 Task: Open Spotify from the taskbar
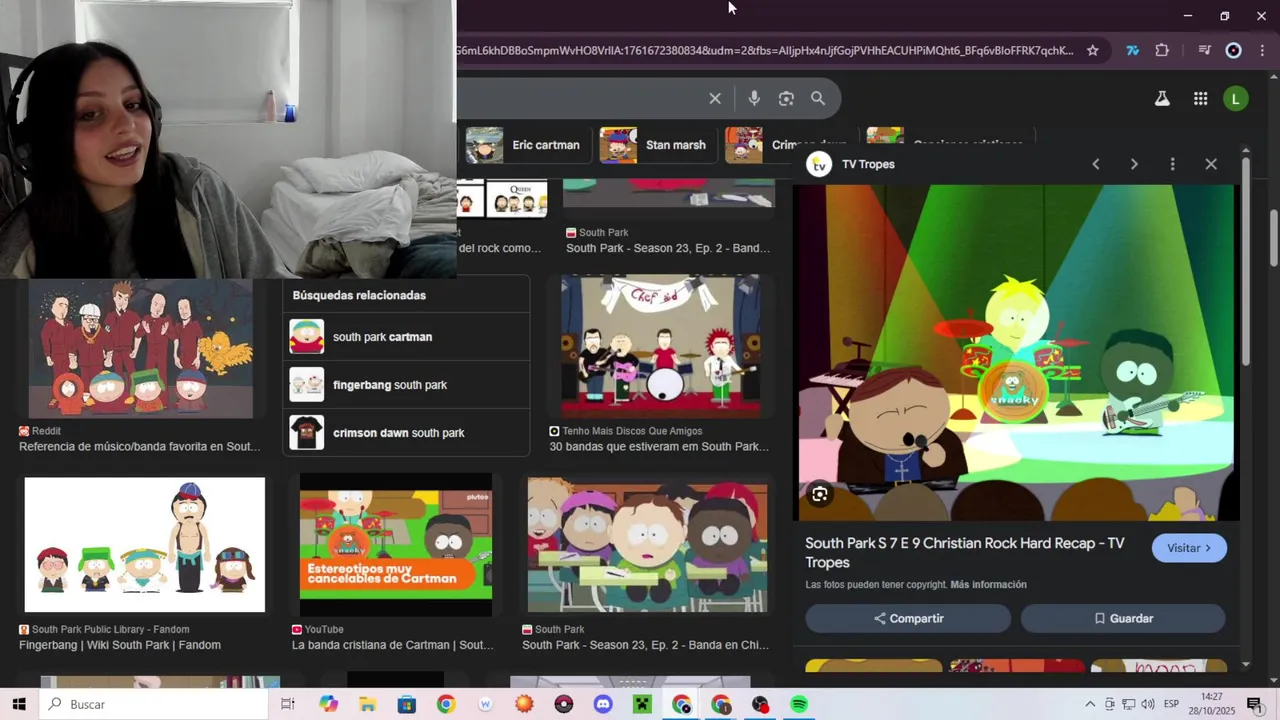point(799,704)
